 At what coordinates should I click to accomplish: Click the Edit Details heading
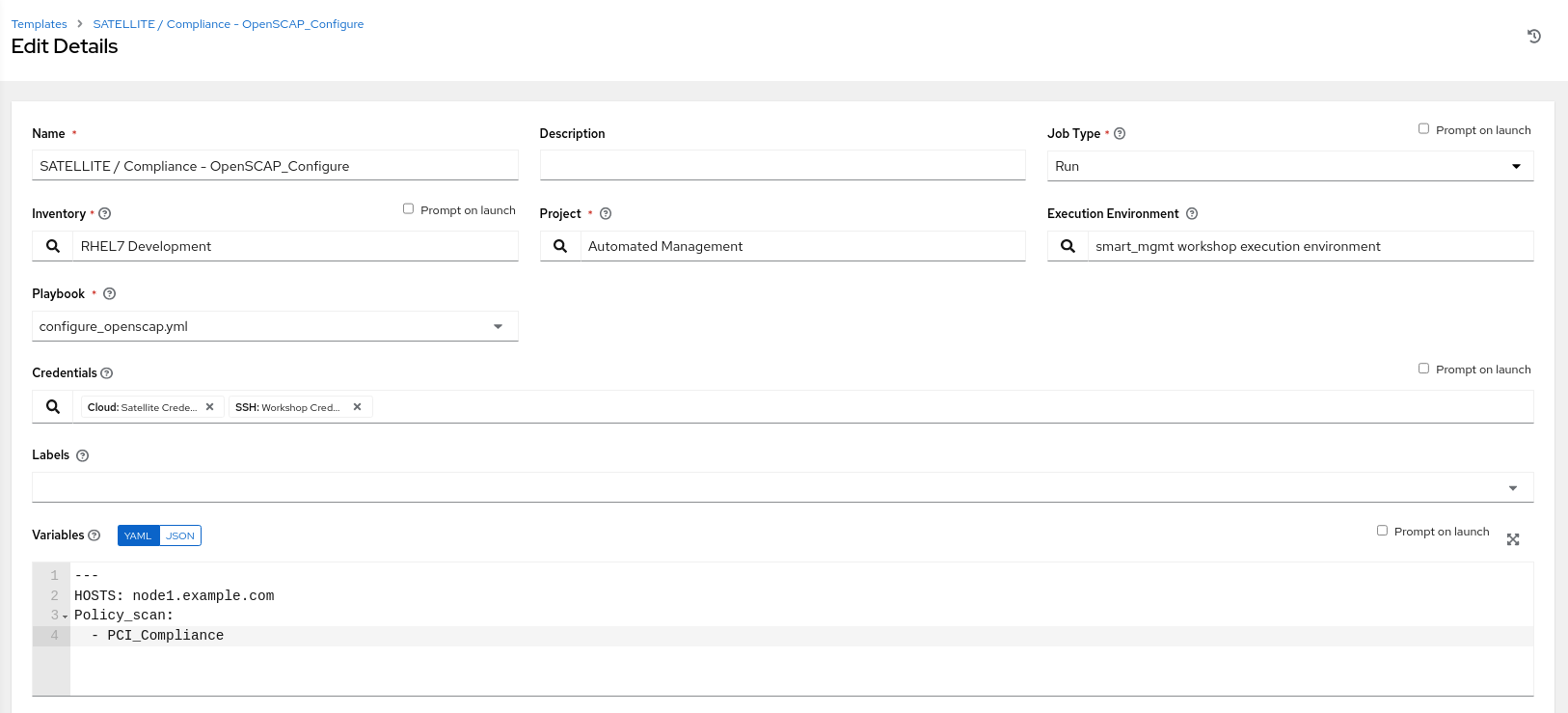pos(65,46)
